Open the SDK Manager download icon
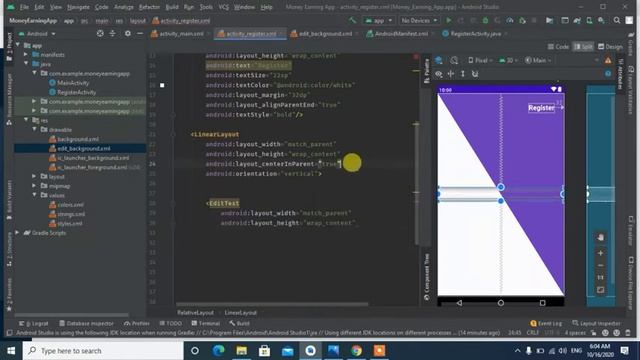Screen dimensions: 640x360 click(x=601, y=20)
